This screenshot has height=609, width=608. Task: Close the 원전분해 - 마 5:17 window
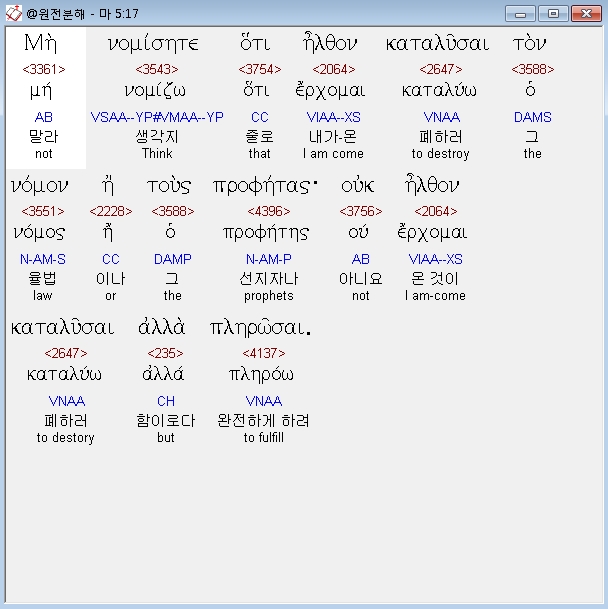(x=586, y=14)
